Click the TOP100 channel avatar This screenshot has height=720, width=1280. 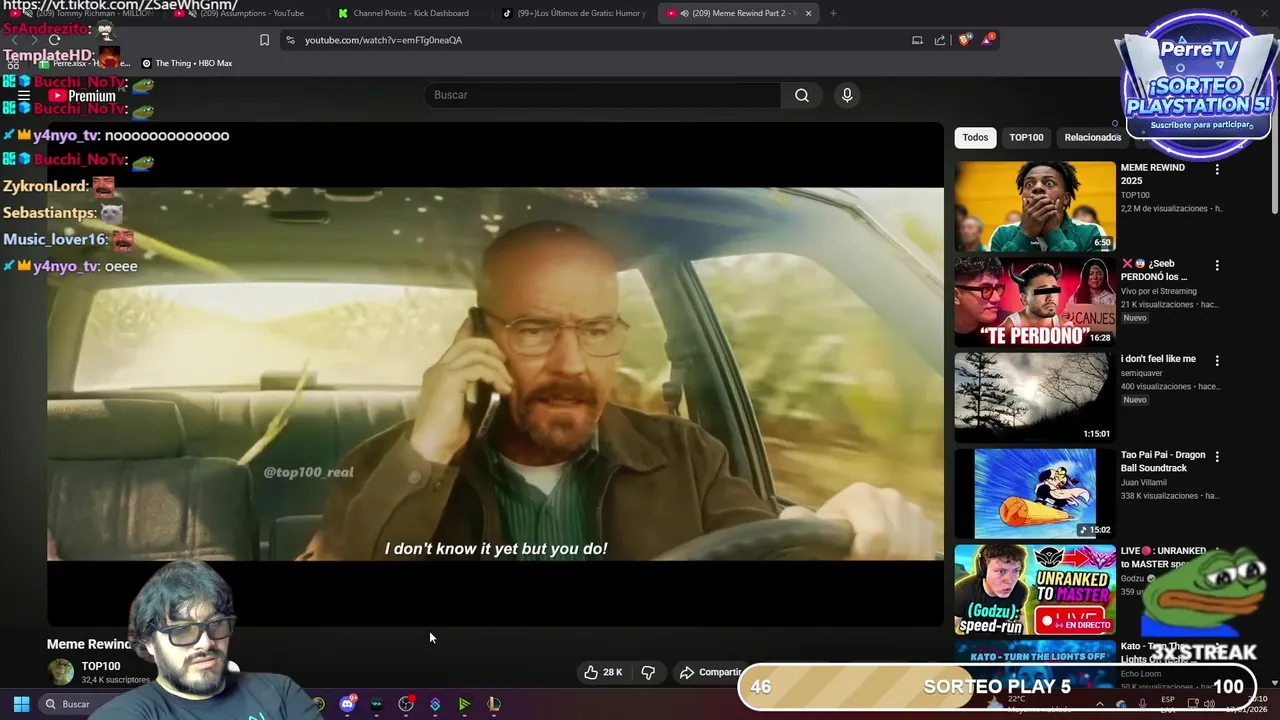61,672
